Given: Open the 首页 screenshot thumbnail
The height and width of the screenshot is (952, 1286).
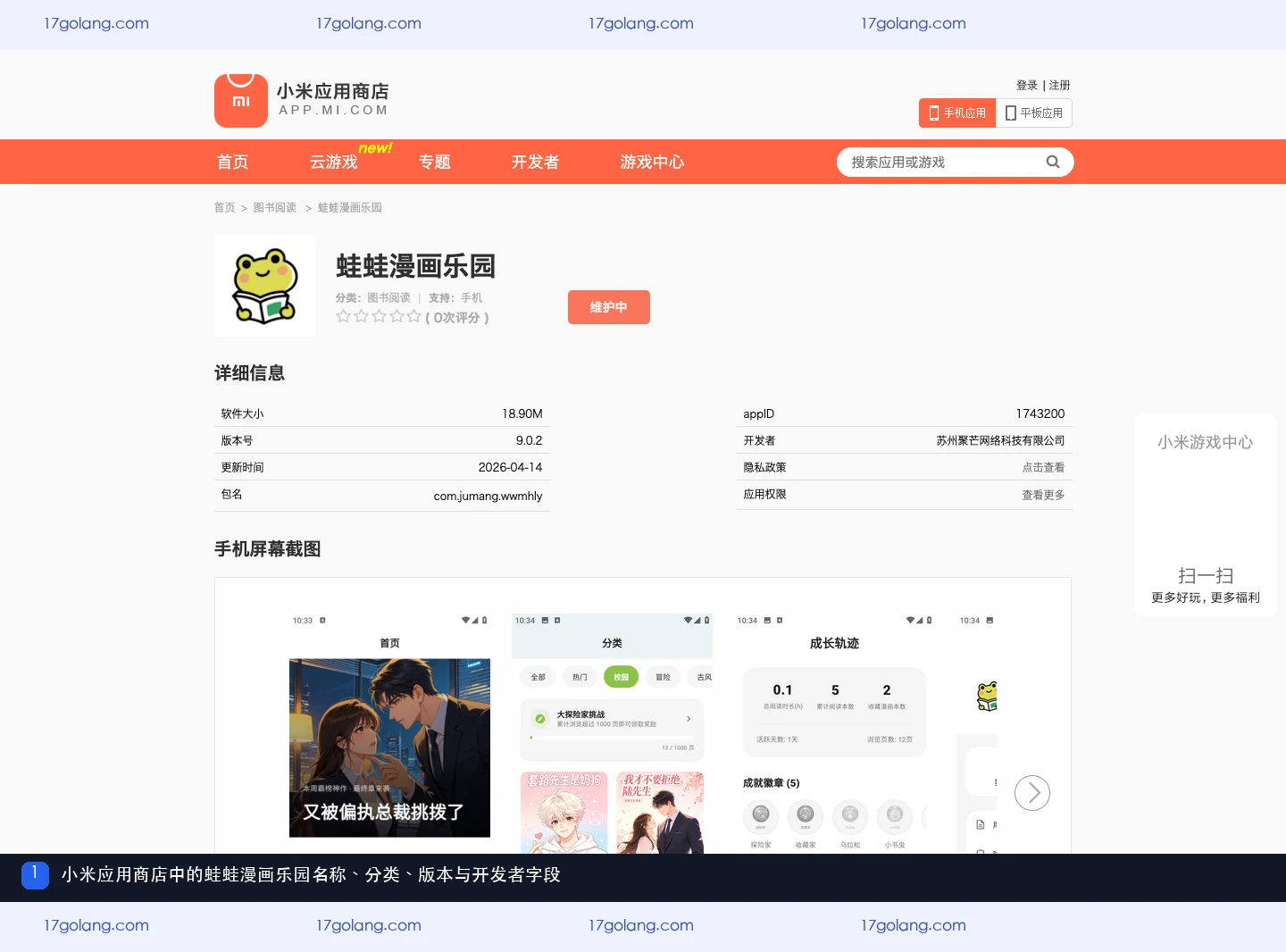Looking at the screenshot, I should click(390, 732).
